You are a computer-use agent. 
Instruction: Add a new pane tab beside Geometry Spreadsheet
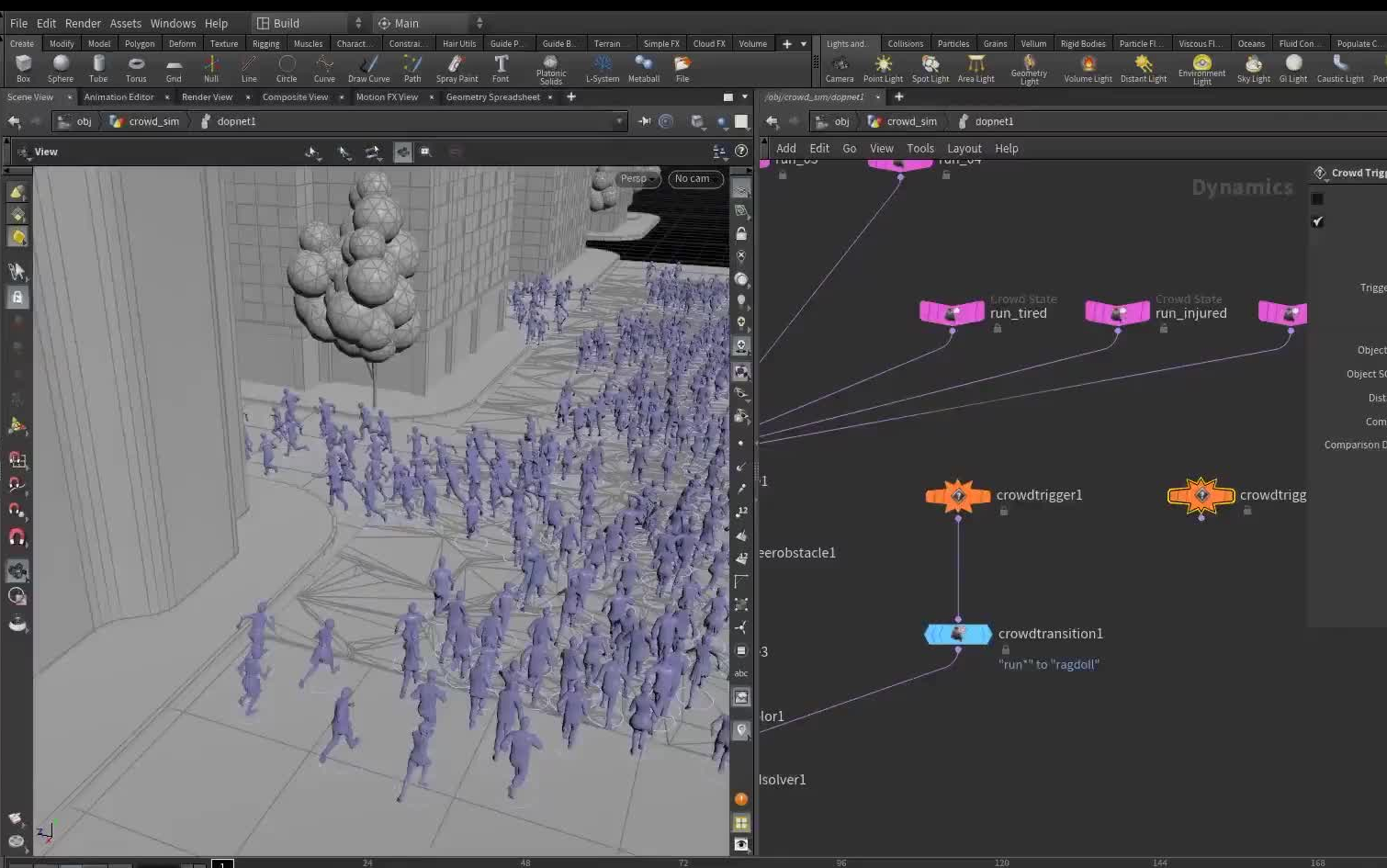point(571,96)
